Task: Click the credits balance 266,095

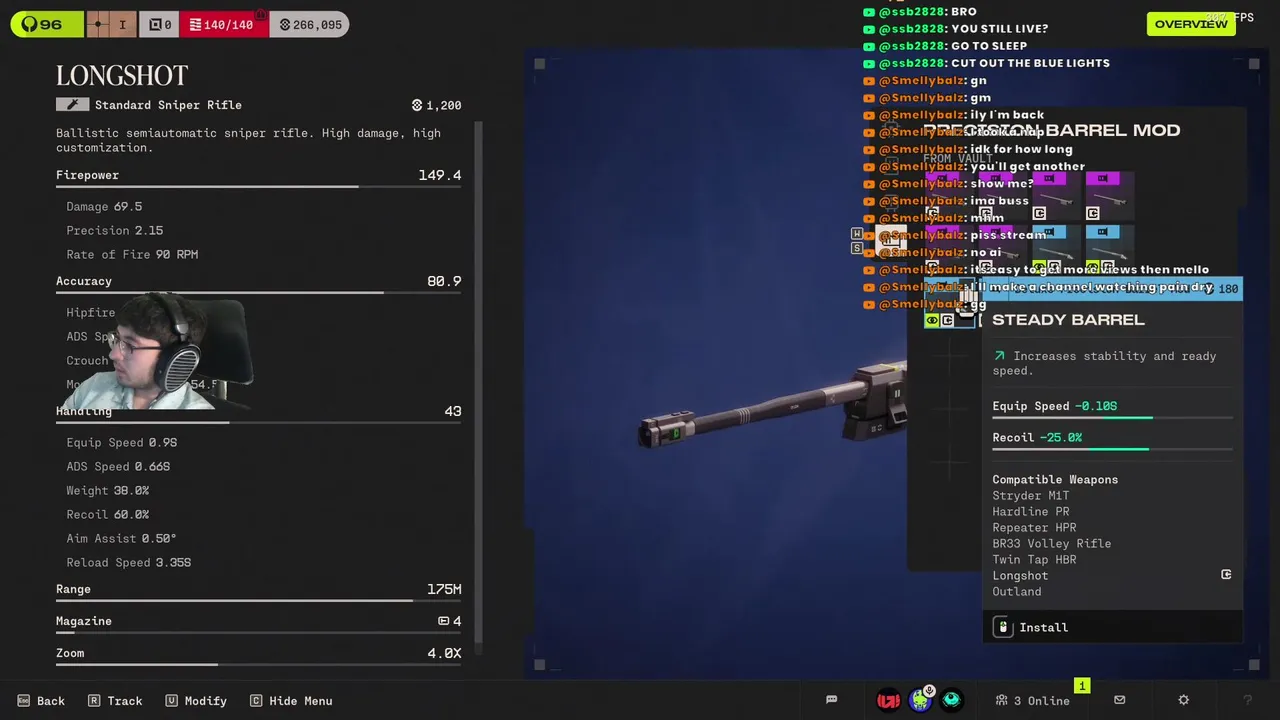Action: click(309, 24)
